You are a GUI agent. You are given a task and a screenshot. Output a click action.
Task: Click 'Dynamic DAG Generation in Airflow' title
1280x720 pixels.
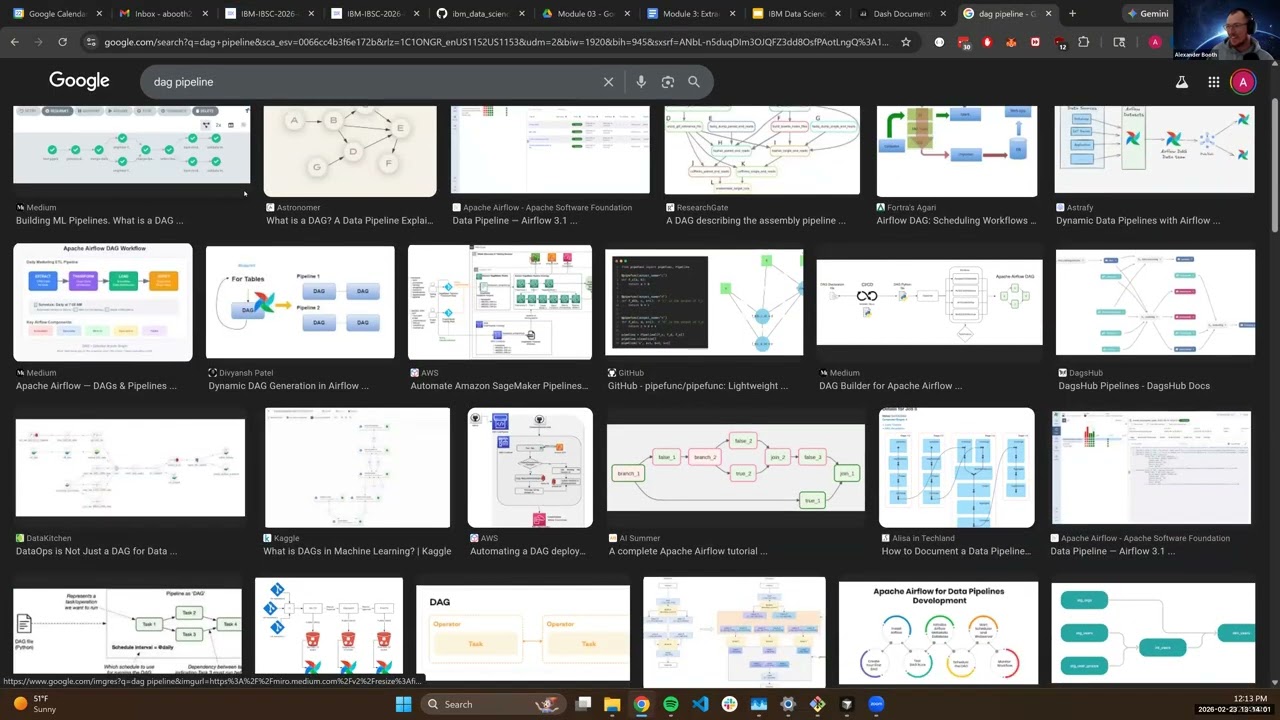pos(288,386)
